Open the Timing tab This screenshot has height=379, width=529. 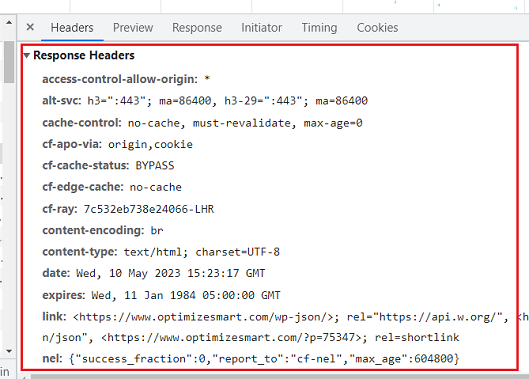point(319,28)
